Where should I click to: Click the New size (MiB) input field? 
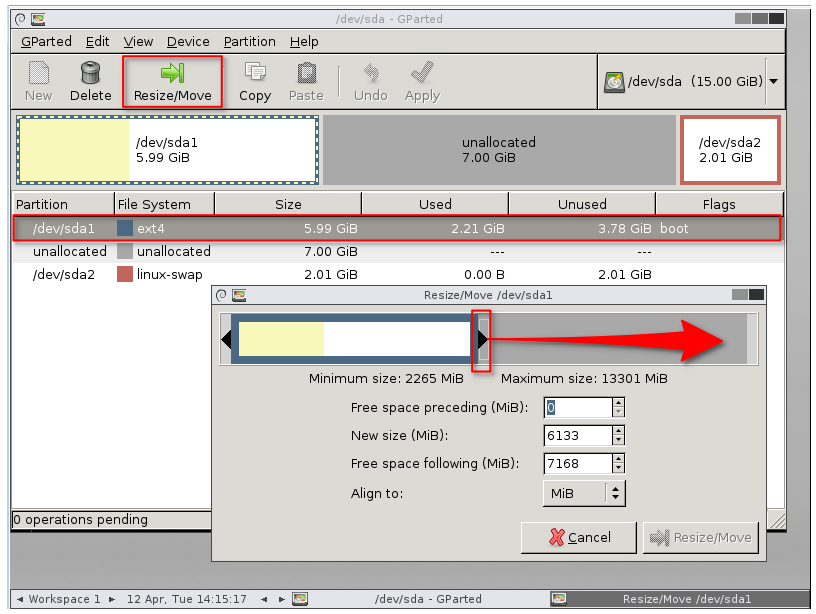tap(578, 436)
